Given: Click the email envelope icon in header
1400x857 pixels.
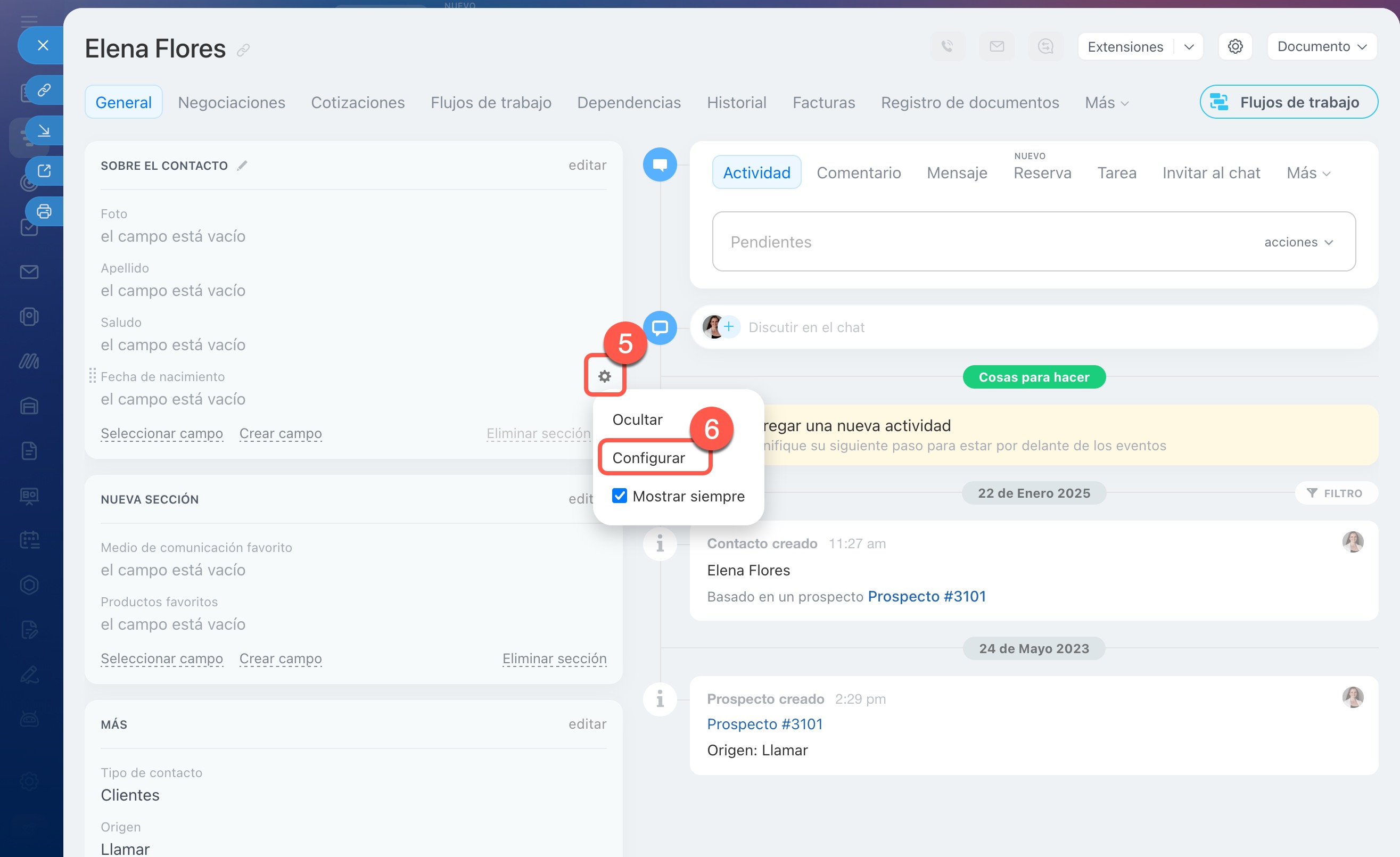Looking at the screenshot, I should click(x=997, y=47).
